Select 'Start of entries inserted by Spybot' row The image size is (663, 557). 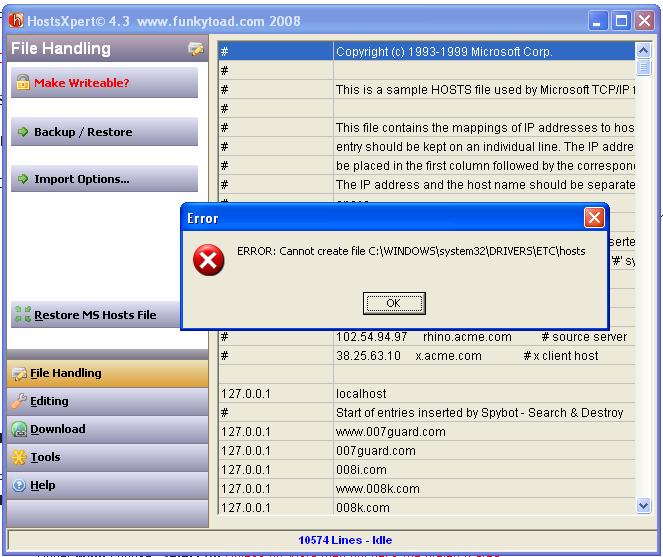pos(427,413)
